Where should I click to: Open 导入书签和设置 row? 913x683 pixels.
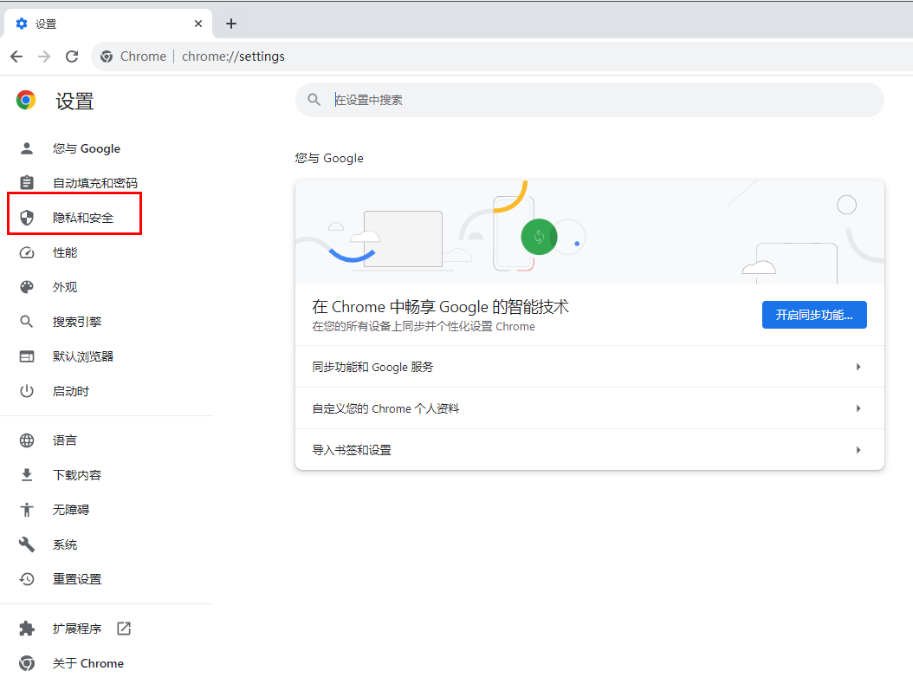click(589, 450)
